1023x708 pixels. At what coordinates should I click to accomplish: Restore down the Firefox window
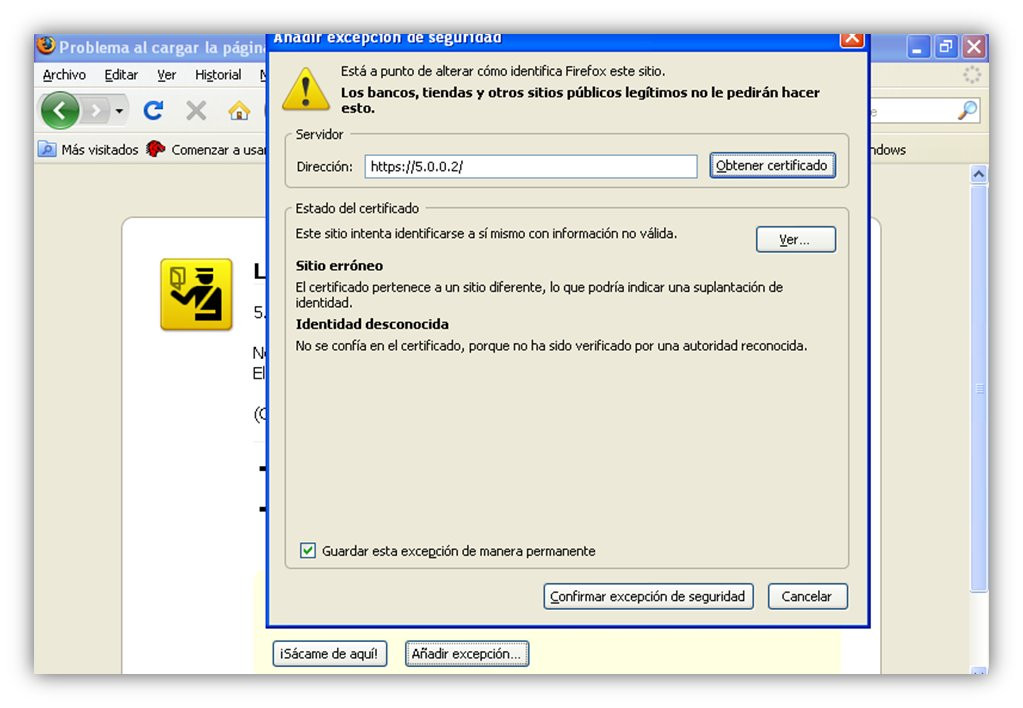tap(945, 47)
